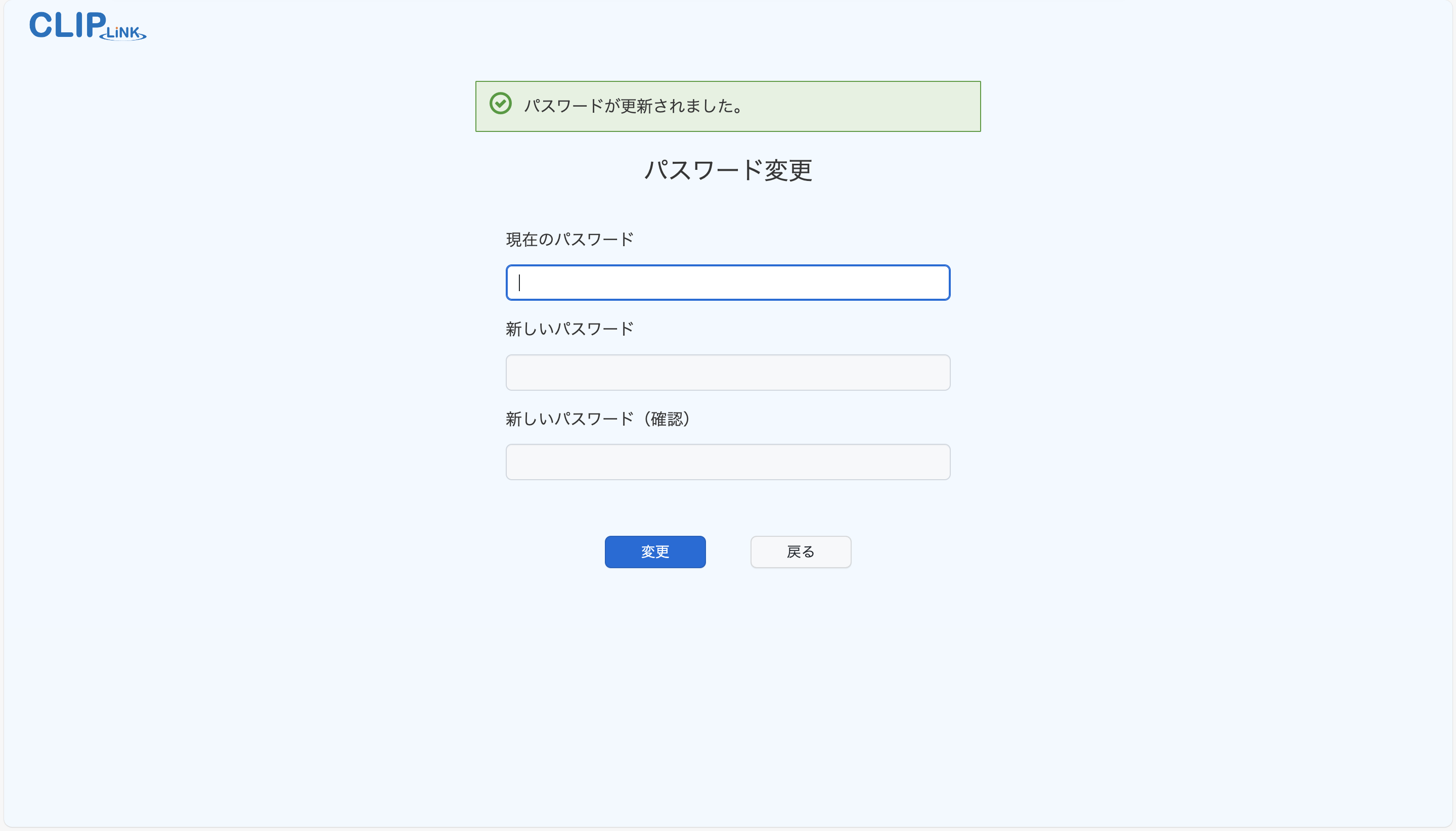
Task: Click the パスワード変更 page heading
Action: (x=728, y=170)
